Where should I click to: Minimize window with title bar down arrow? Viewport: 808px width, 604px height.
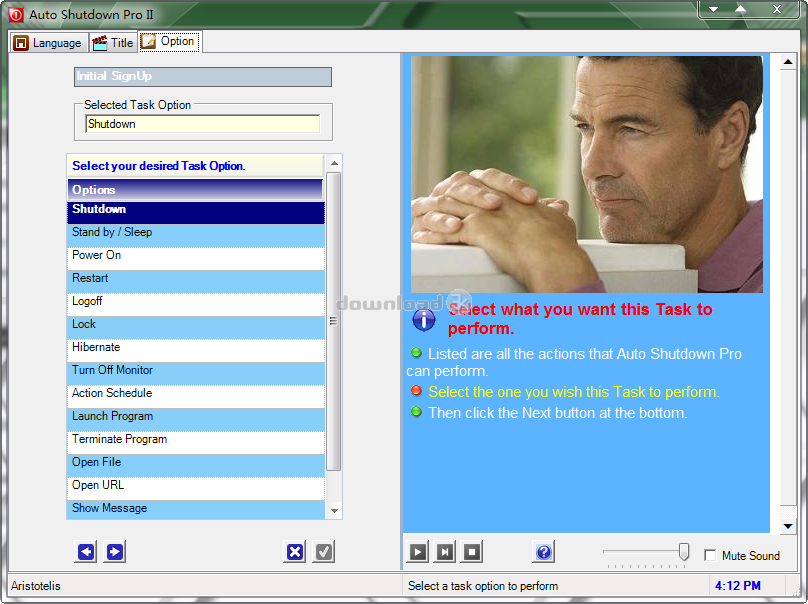tap(714, 9)
